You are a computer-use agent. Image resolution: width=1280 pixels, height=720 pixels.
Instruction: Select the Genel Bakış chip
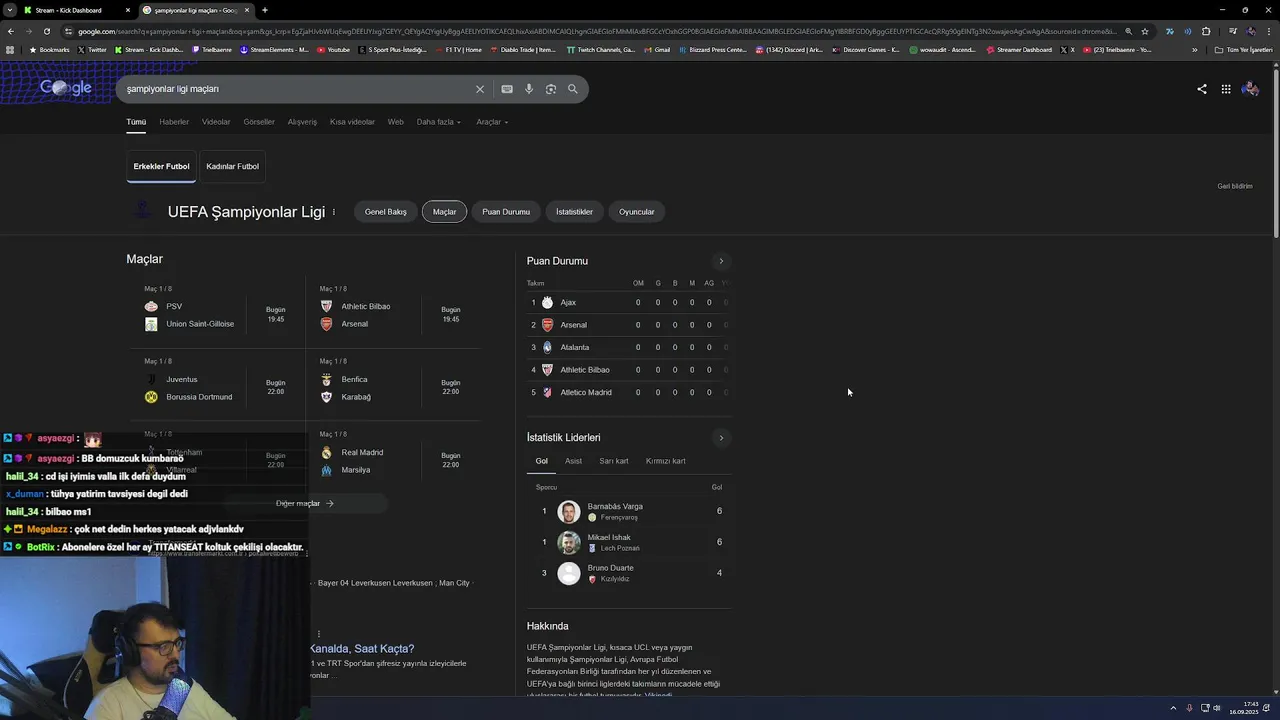(x=386, y=212)
